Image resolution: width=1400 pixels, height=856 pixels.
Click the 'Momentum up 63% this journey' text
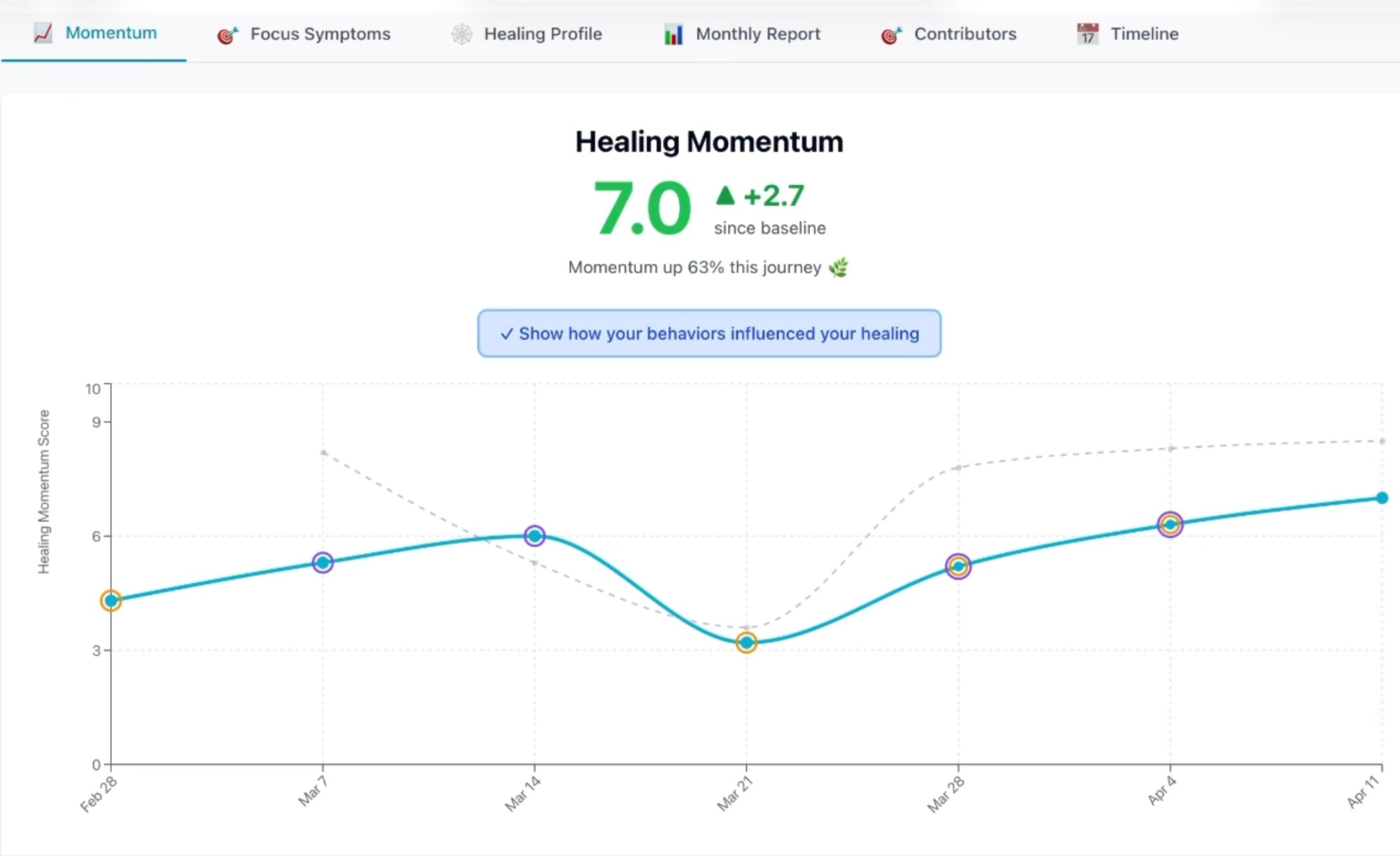(694, 267)
